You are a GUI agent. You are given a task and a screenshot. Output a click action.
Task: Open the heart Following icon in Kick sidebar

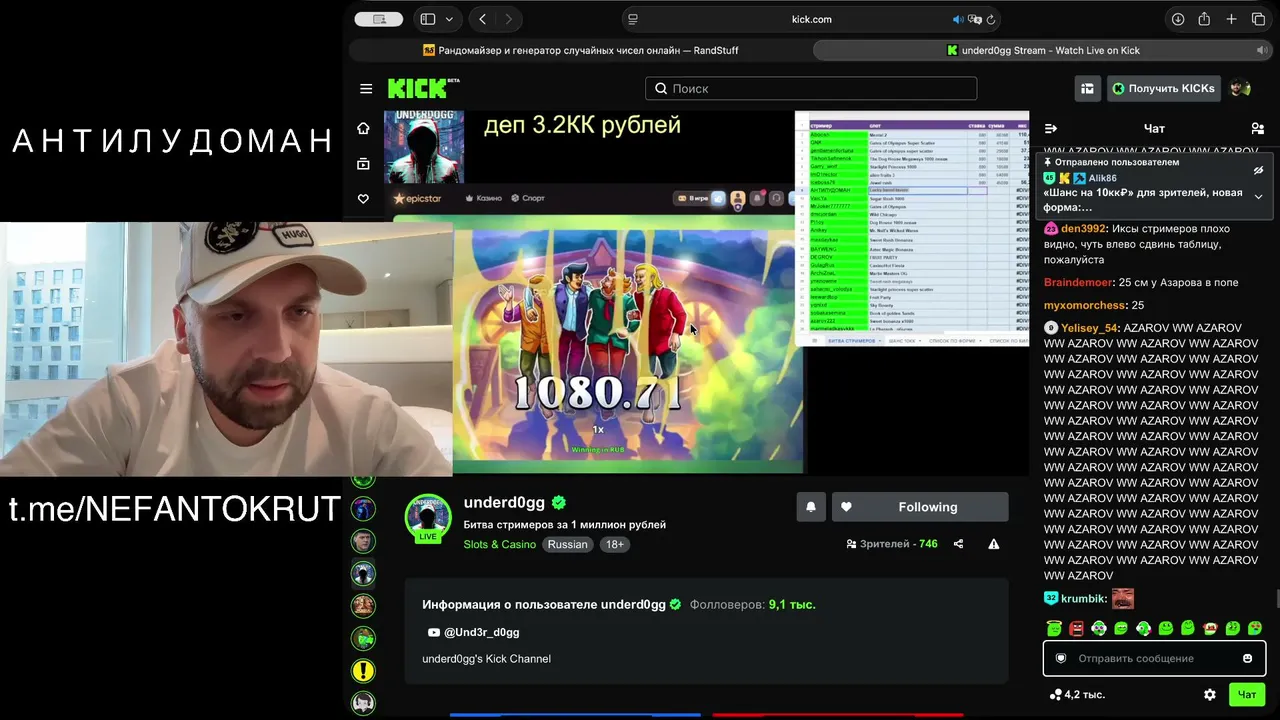click(363, 199)
